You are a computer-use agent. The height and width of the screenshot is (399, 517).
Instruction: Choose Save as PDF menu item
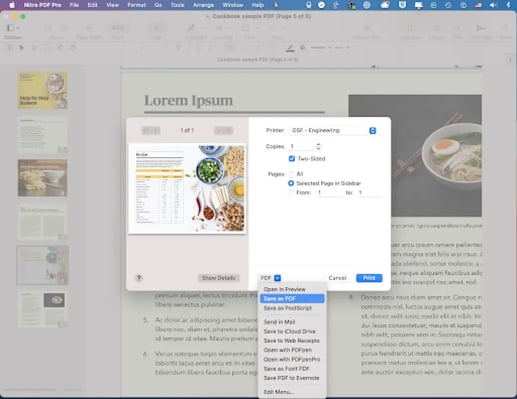[x=292, y=298]
